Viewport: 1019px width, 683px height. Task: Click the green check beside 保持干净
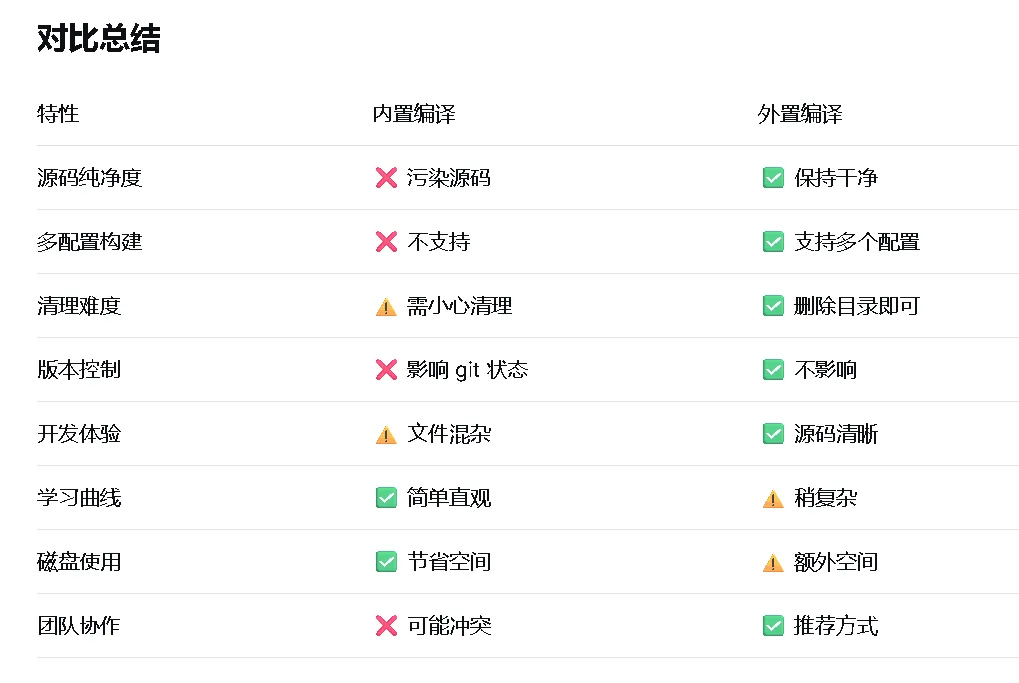tap(773, 178)
